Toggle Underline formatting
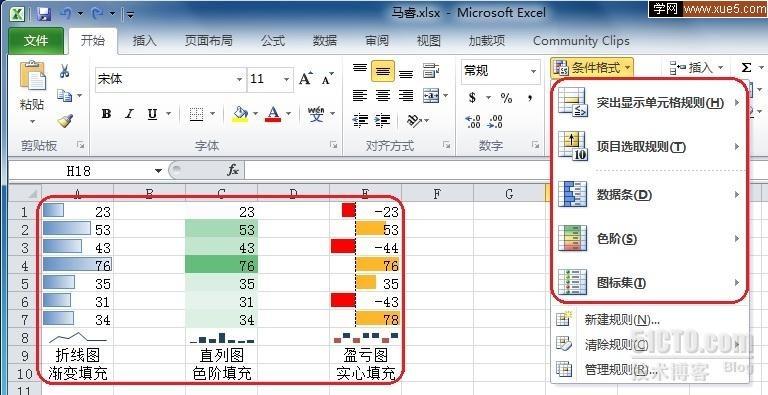Viewport: 768px width, 395px height. pos(152,114)
